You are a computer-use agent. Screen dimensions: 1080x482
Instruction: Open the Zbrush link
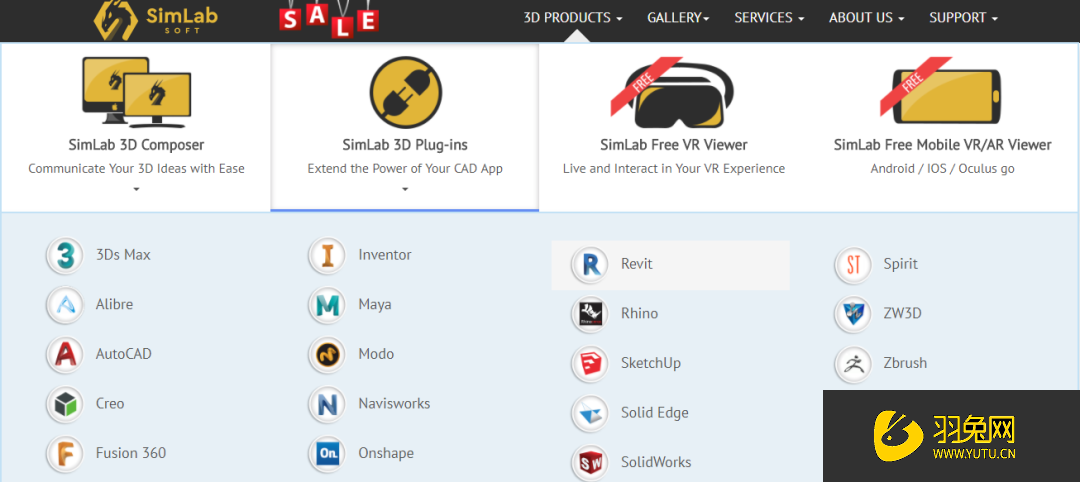pos(905,363)
